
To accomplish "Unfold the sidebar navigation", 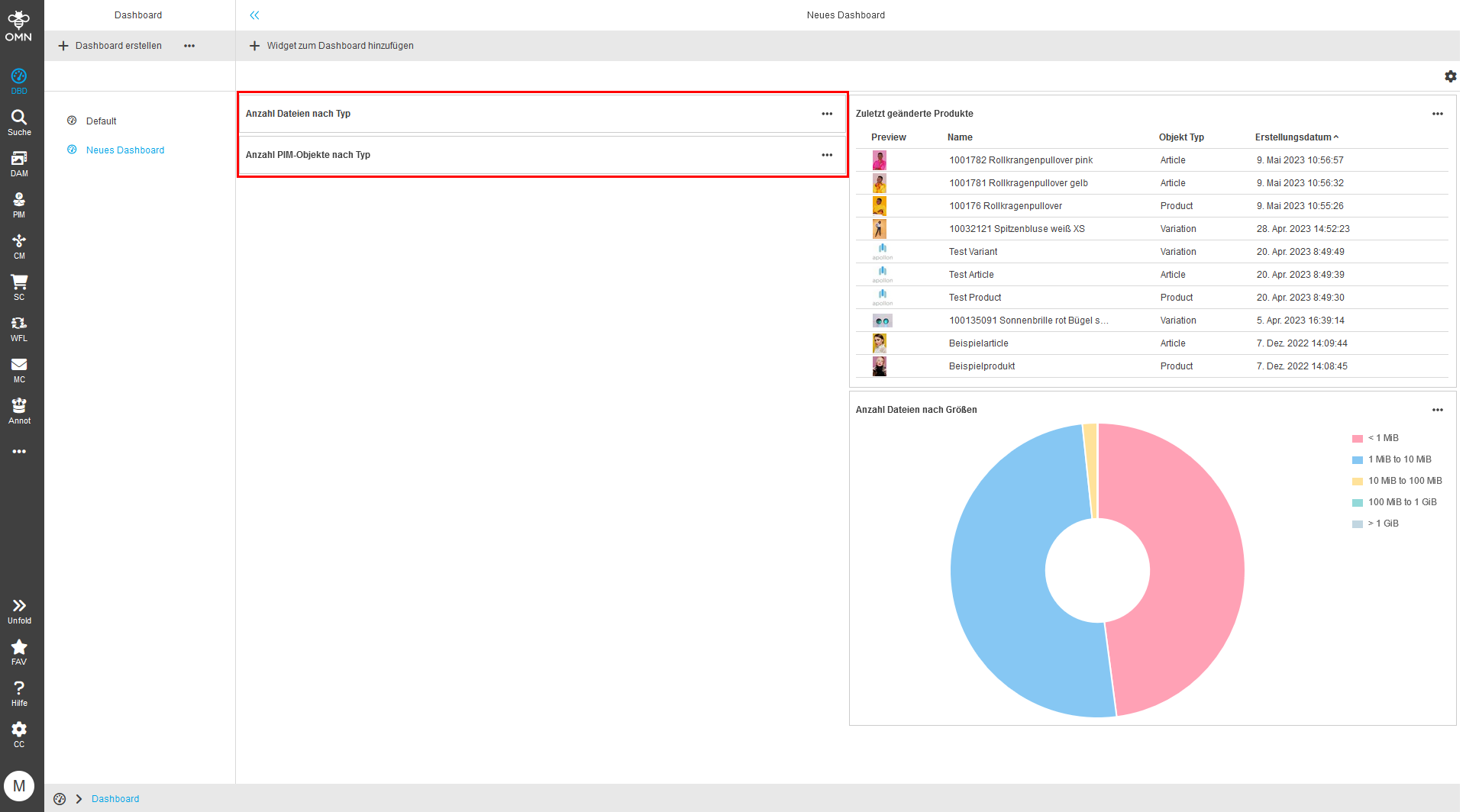I will (x=19, y=610).
